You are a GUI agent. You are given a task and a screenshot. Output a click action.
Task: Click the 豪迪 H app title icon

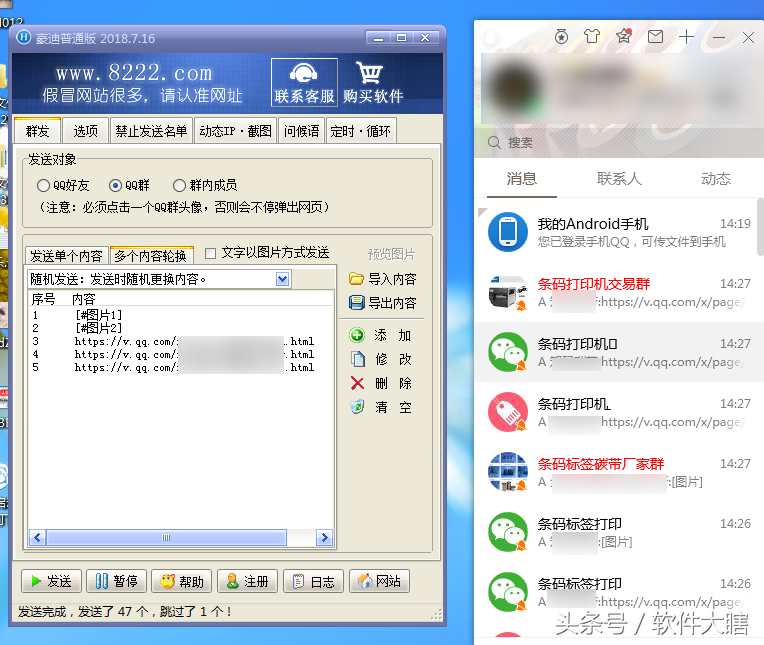coord(24,37)
